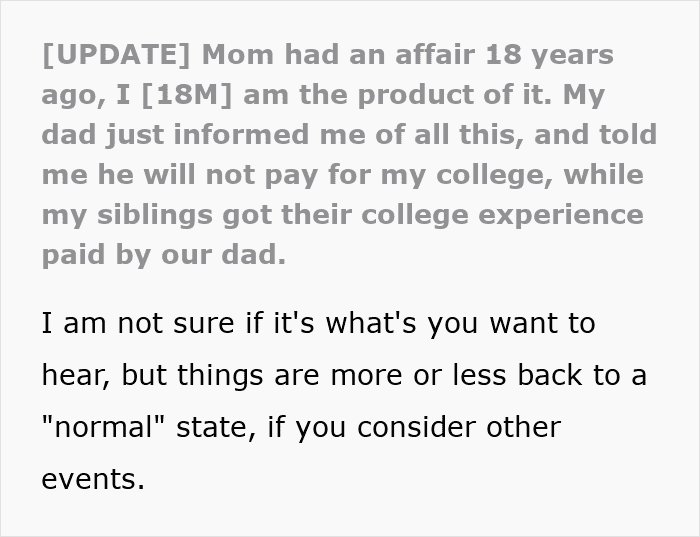700x537 pixels.
Task: Click "18 years" in the title's first line
Action: (x=557, y=54)
